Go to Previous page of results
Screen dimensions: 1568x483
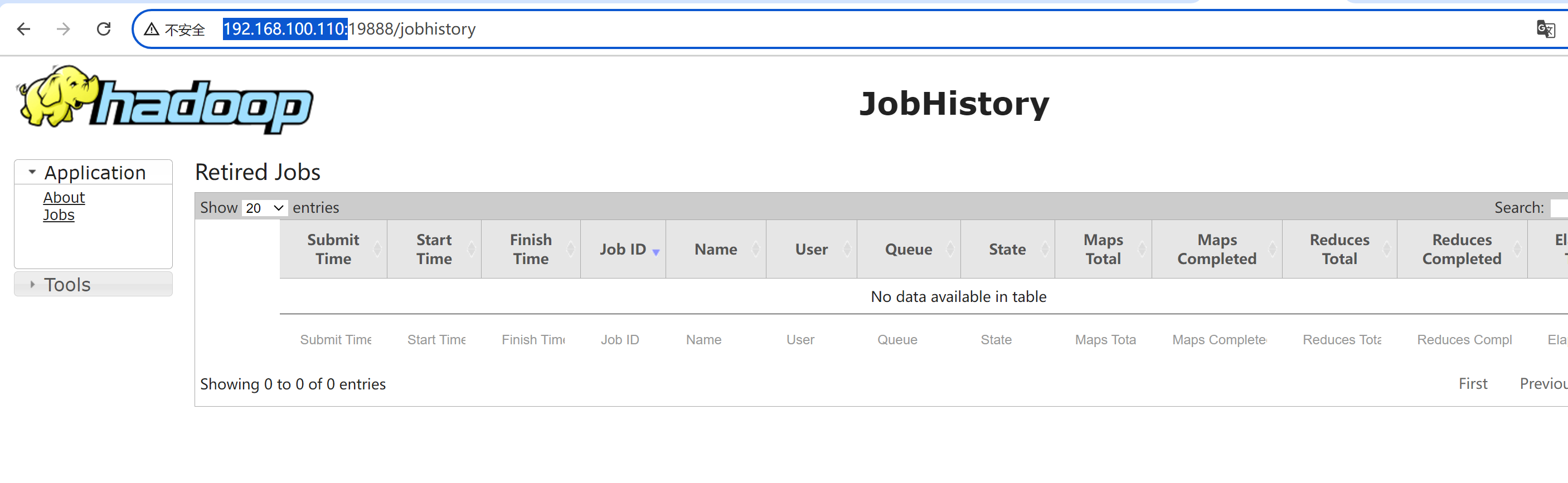click(1543, 384)
